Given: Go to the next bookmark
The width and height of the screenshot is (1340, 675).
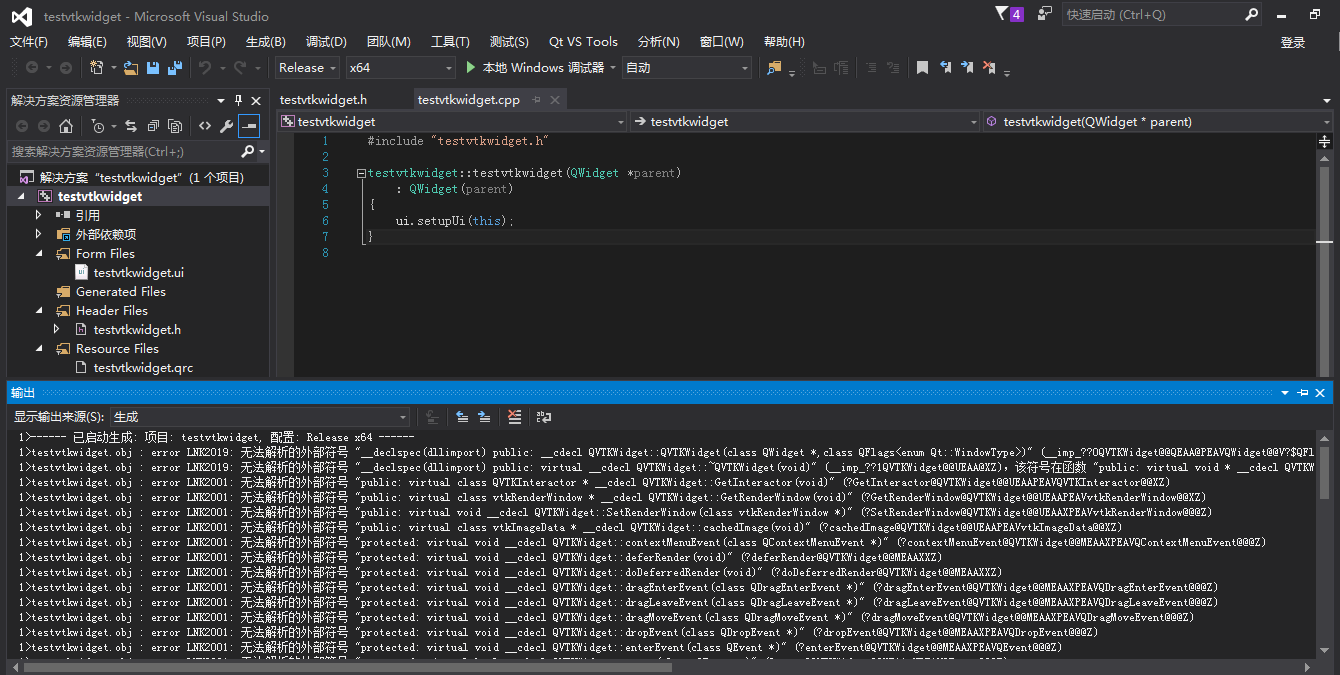Looking at the screenshot, I should click(967, 68).
